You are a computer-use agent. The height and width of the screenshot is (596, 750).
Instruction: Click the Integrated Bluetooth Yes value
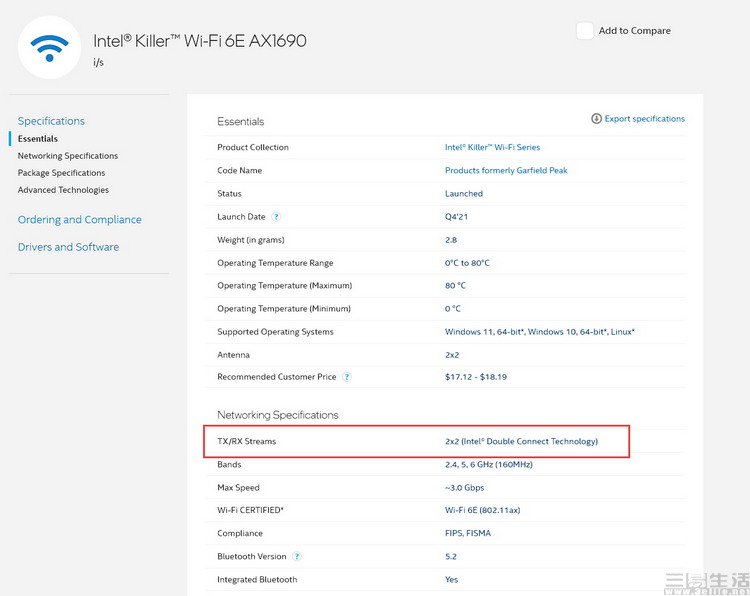point(451,580)
